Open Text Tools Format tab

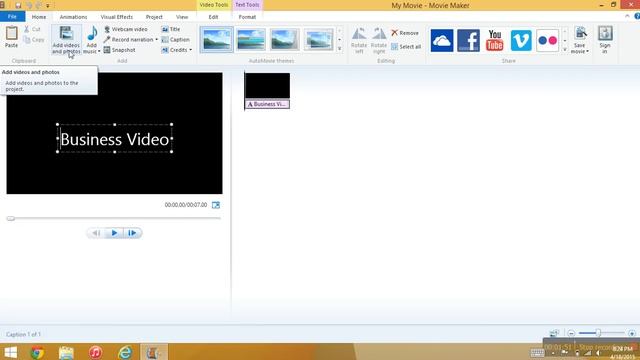247,17
